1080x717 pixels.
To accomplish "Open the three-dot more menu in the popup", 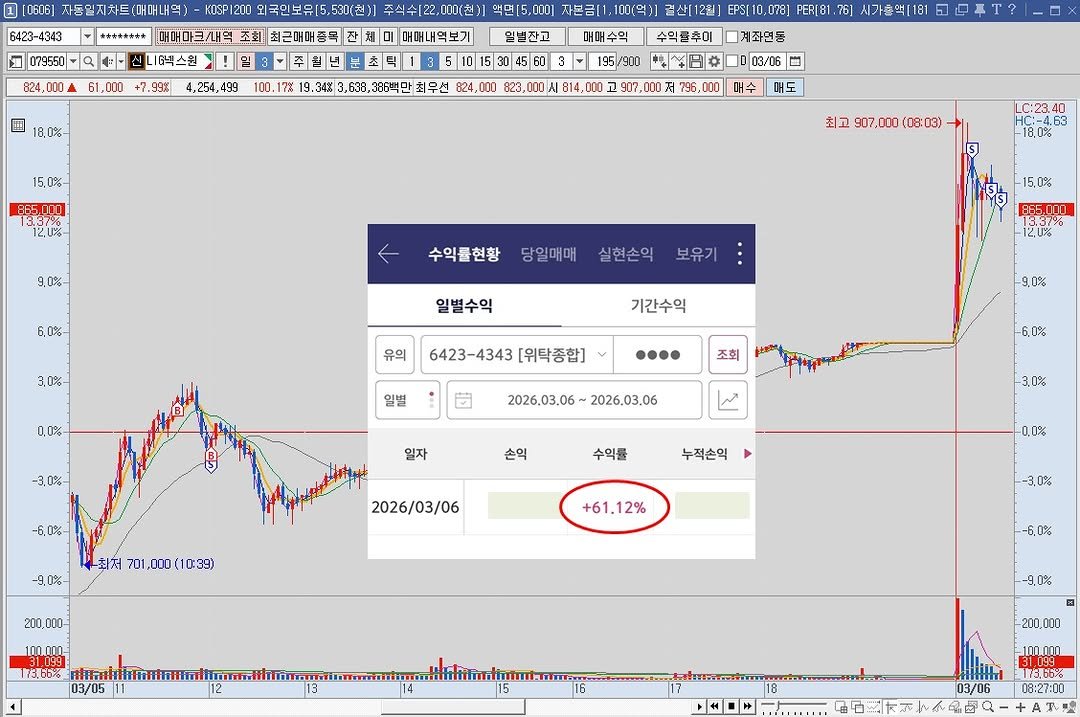I will coord(740,253).
